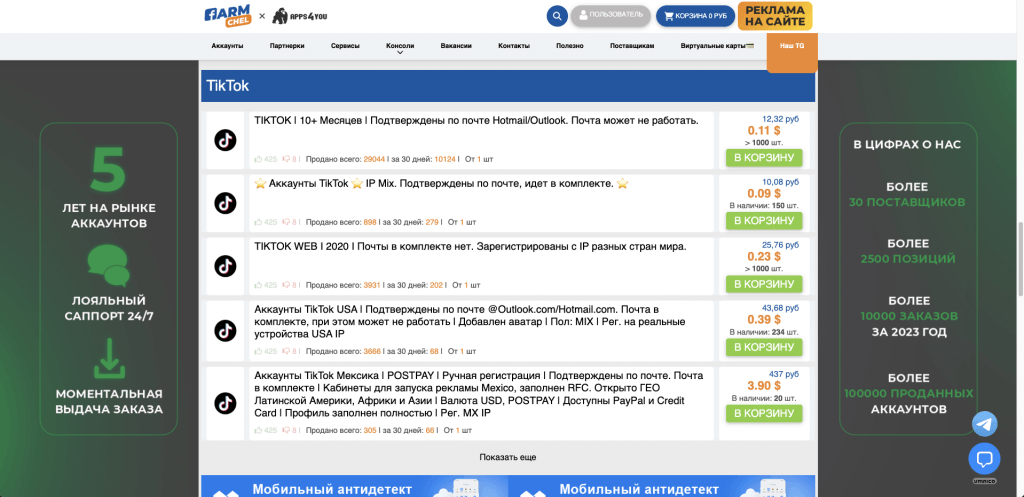Open the Telegram floating chat icon
The image size is (1024, 497).
(984, 424)
